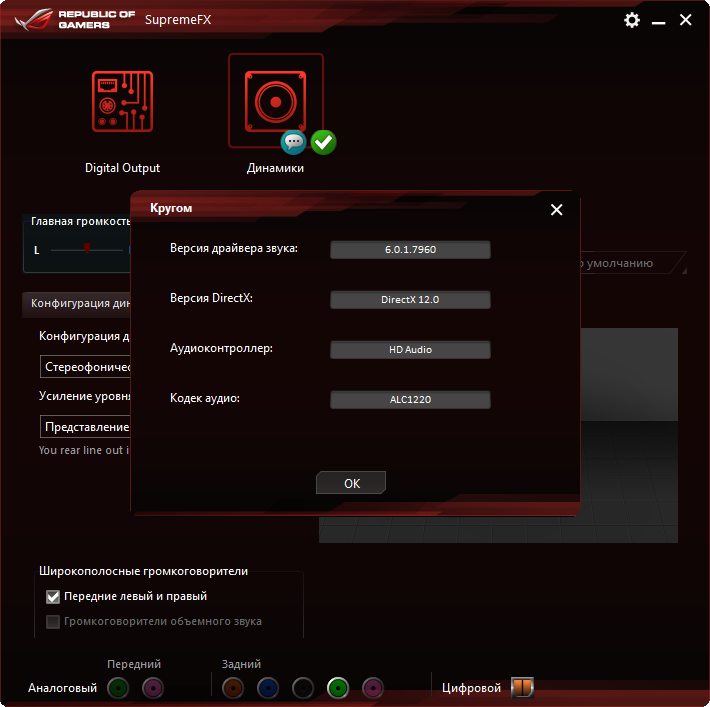Open the Представление dropdown

pos(85,427)
